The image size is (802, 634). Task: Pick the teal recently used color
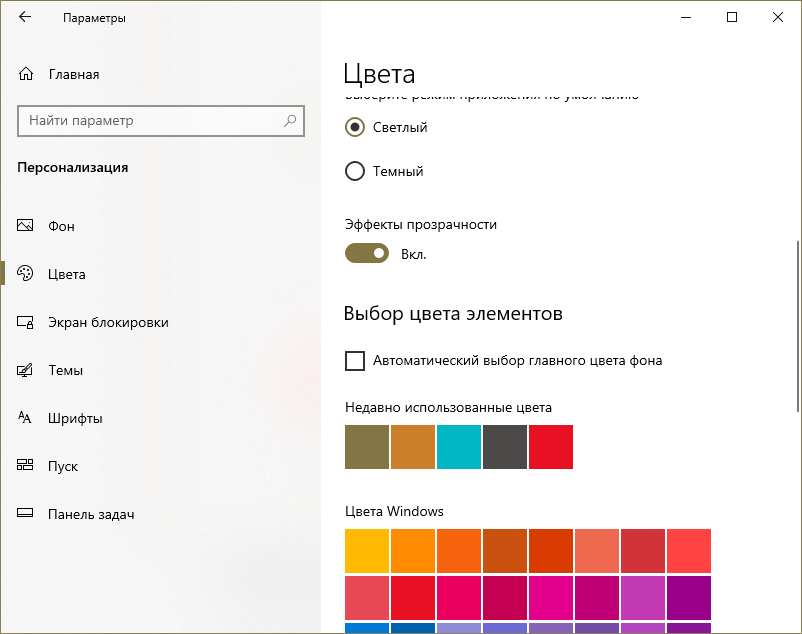point(459,447)
